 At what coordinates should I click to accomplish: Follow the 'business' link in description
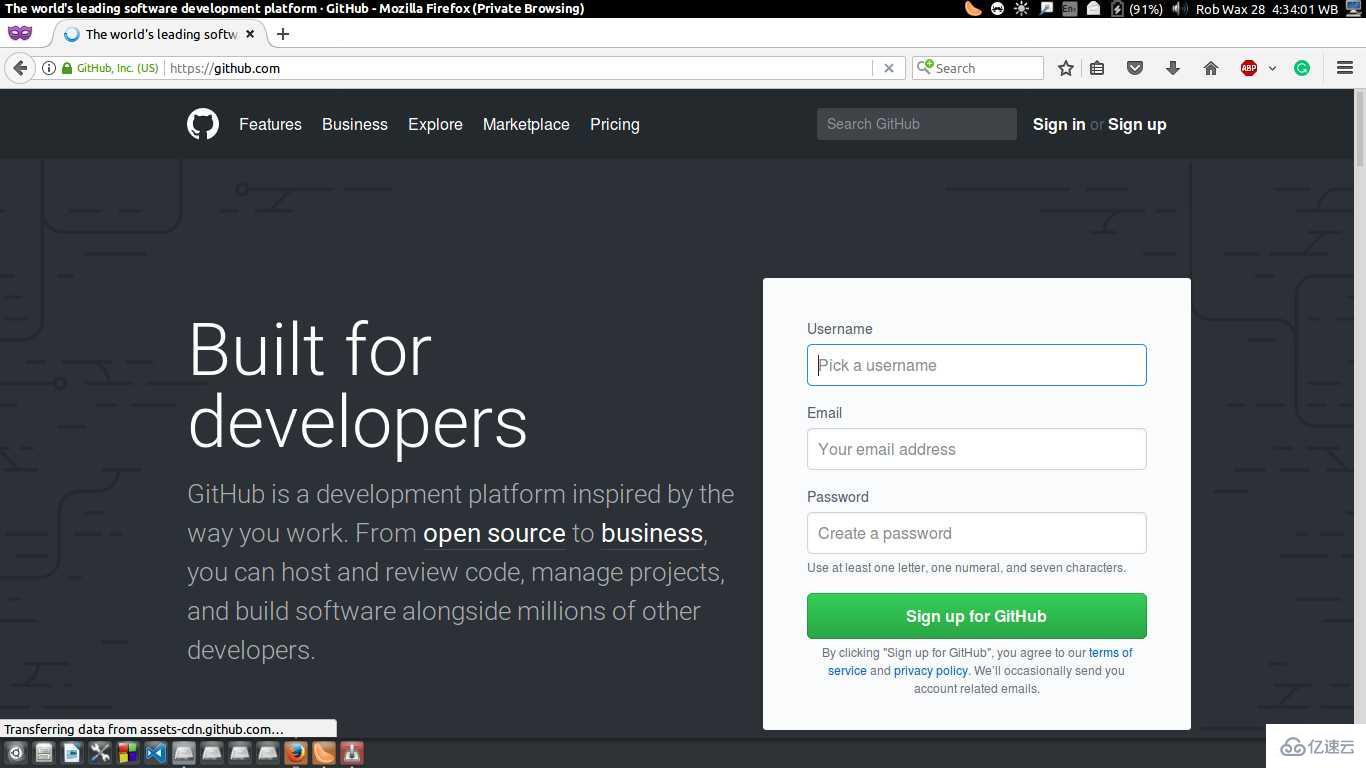[652, 533]
